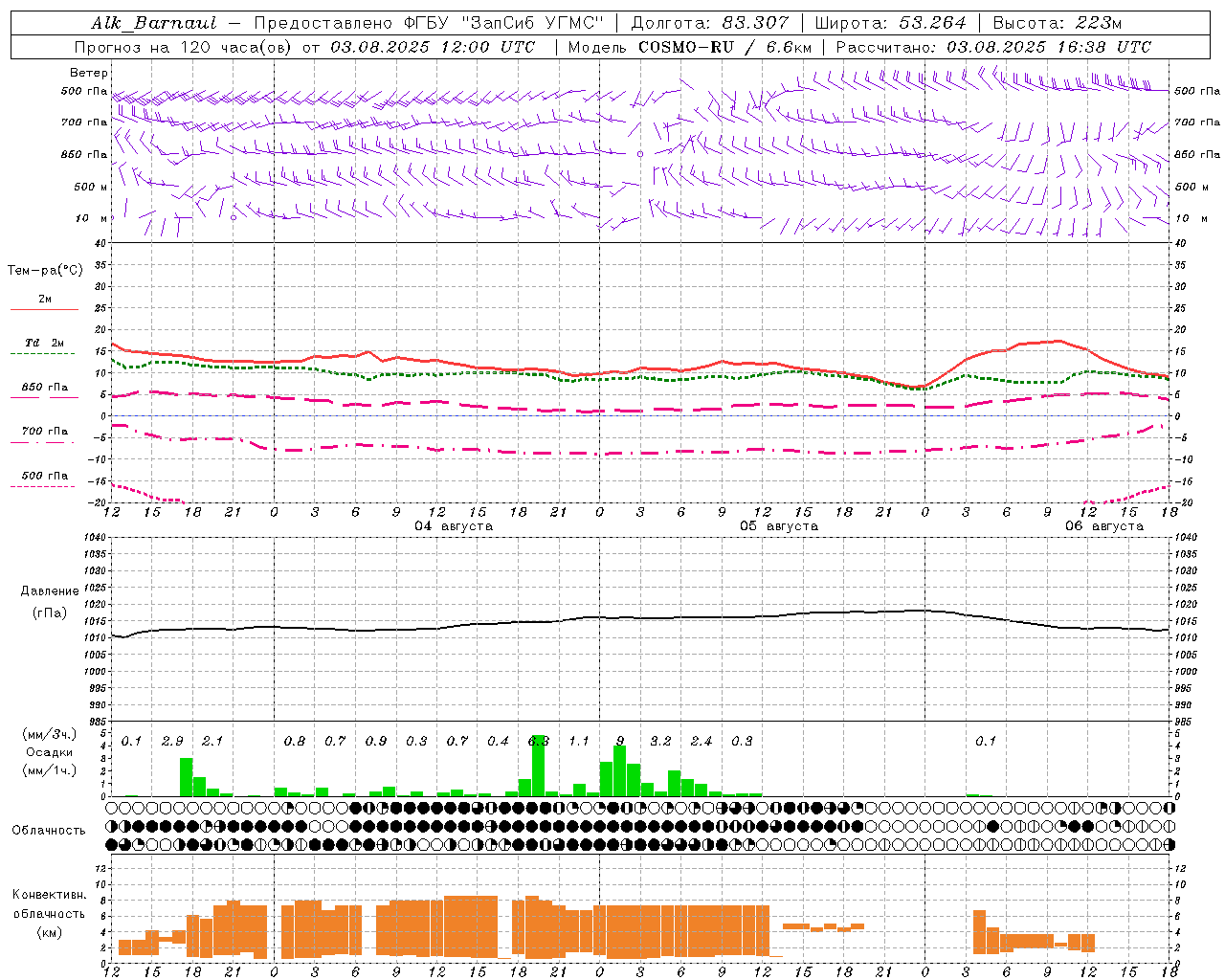The height and width of the screenshot is (980, 1225).
Task: Click the tallest green precipitation bar
Action: click(x=538, y=766)
